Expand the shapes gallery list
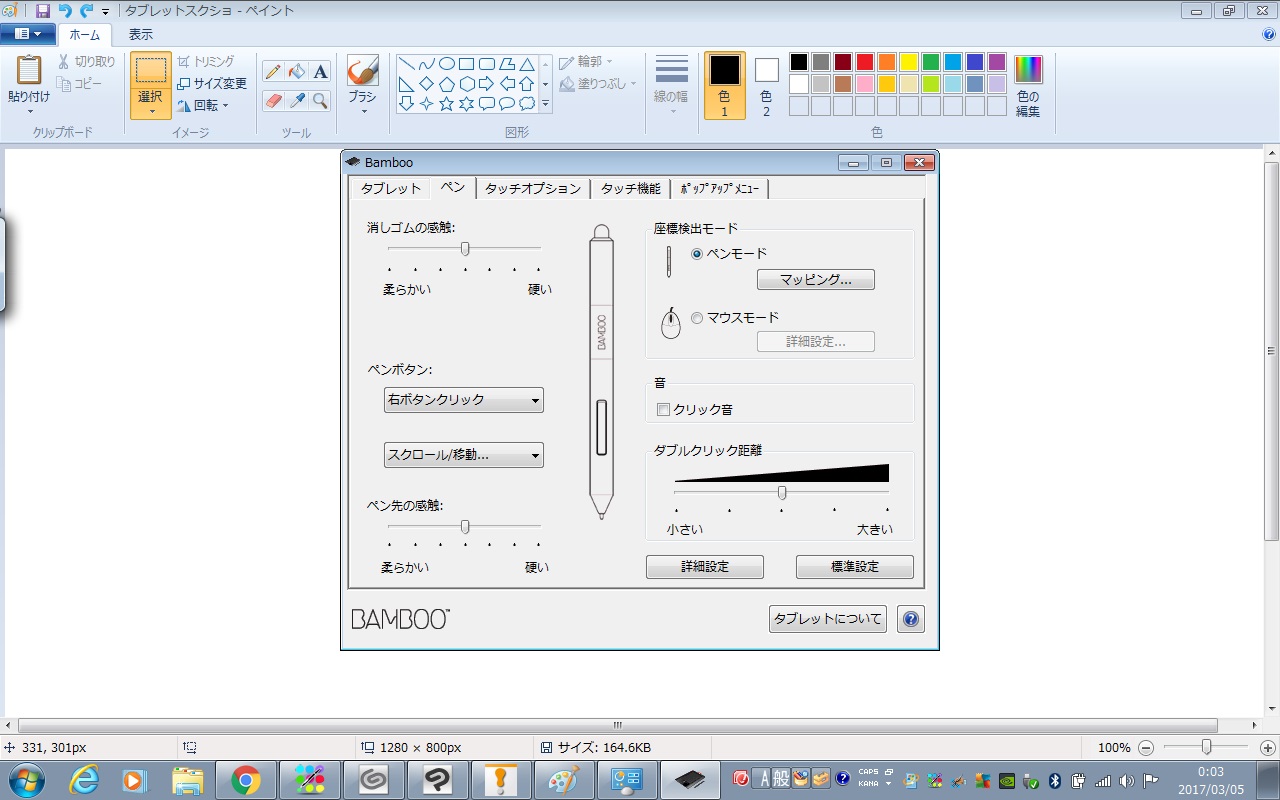The image size is (1280, 800). point(545,103)
